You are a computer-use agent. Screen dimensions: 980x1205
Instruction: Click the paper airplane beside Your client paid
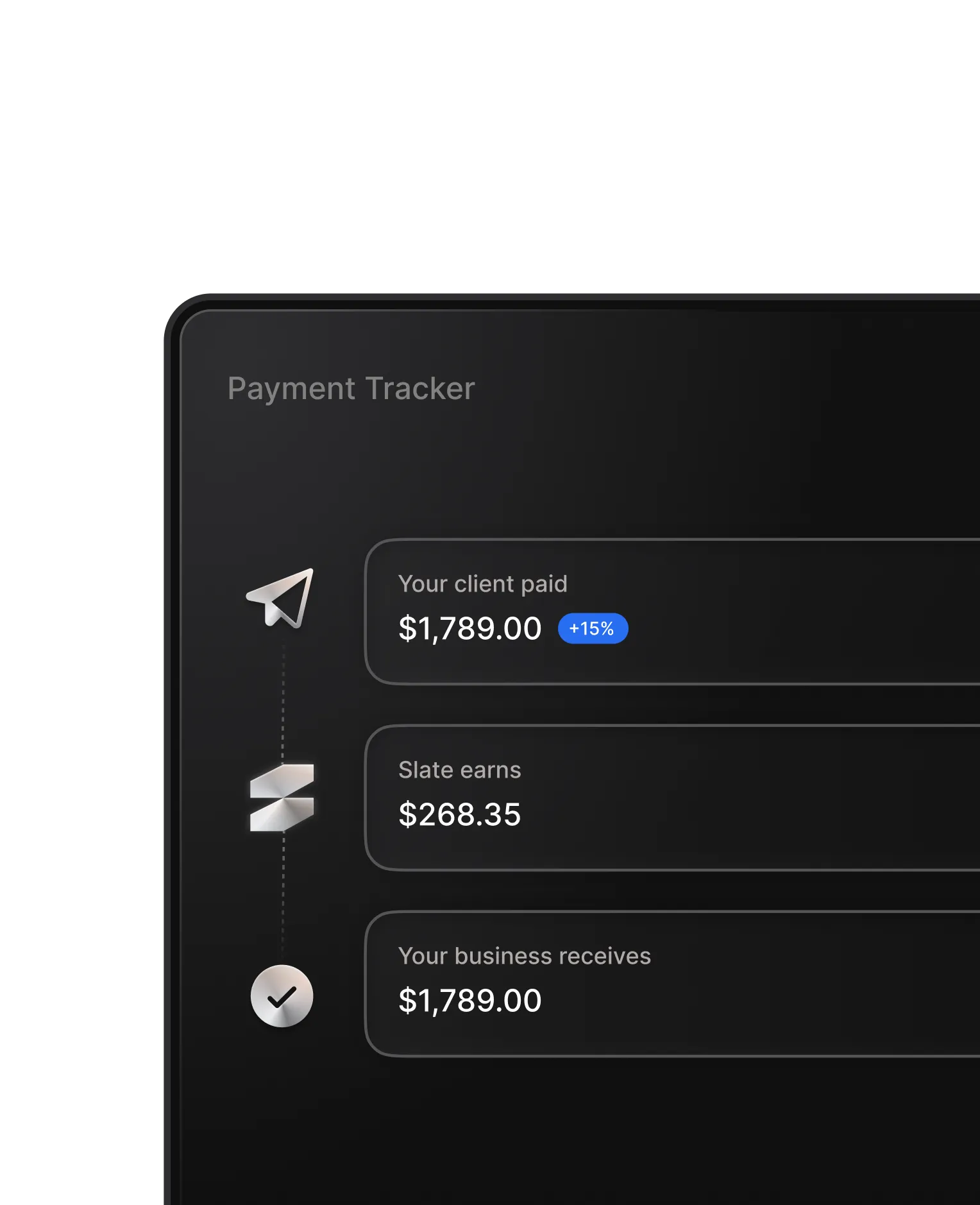pyautogui.click(x=281, y=600)
